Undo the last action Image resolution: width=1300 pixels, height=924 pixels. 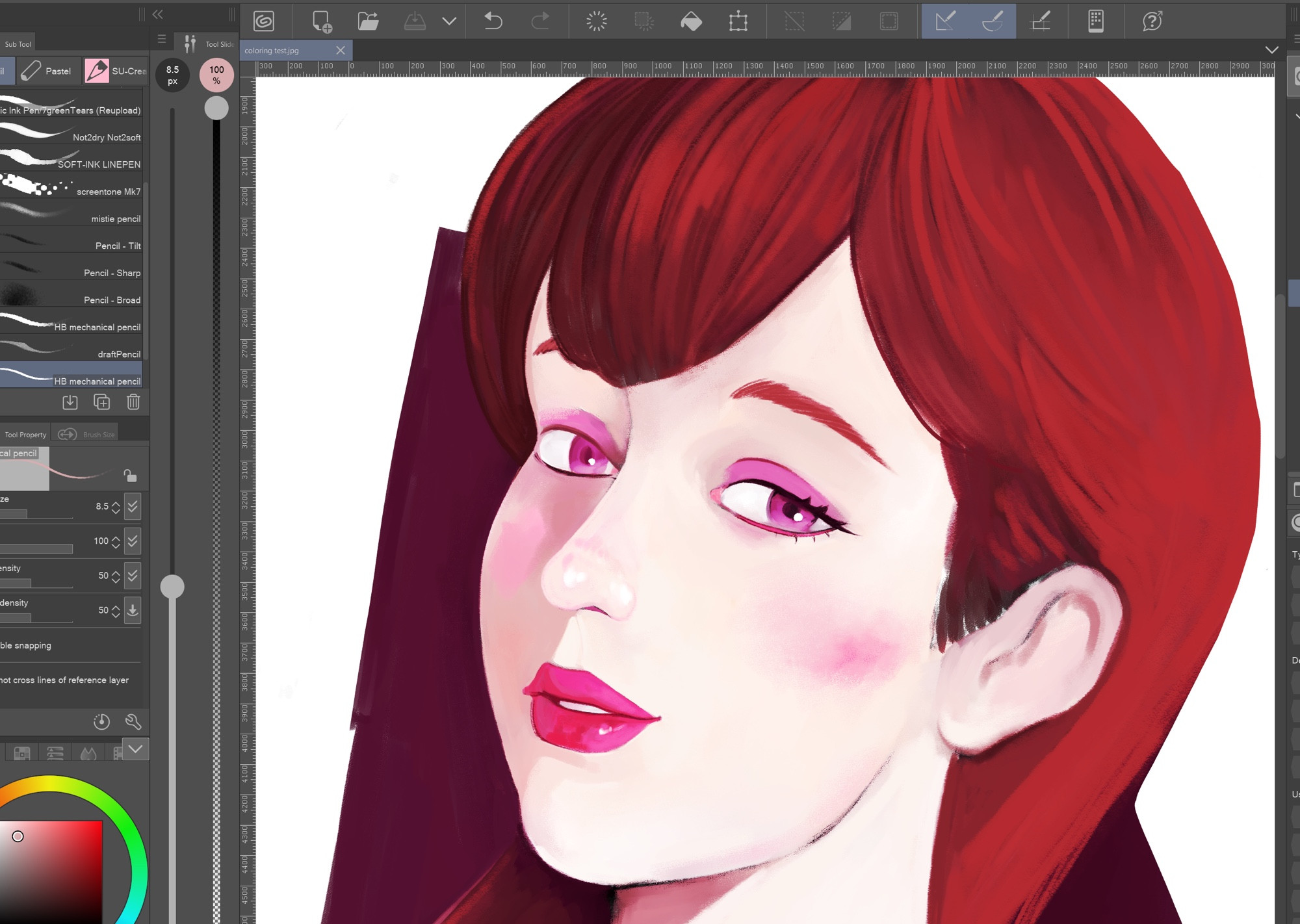tap(493, 21)
